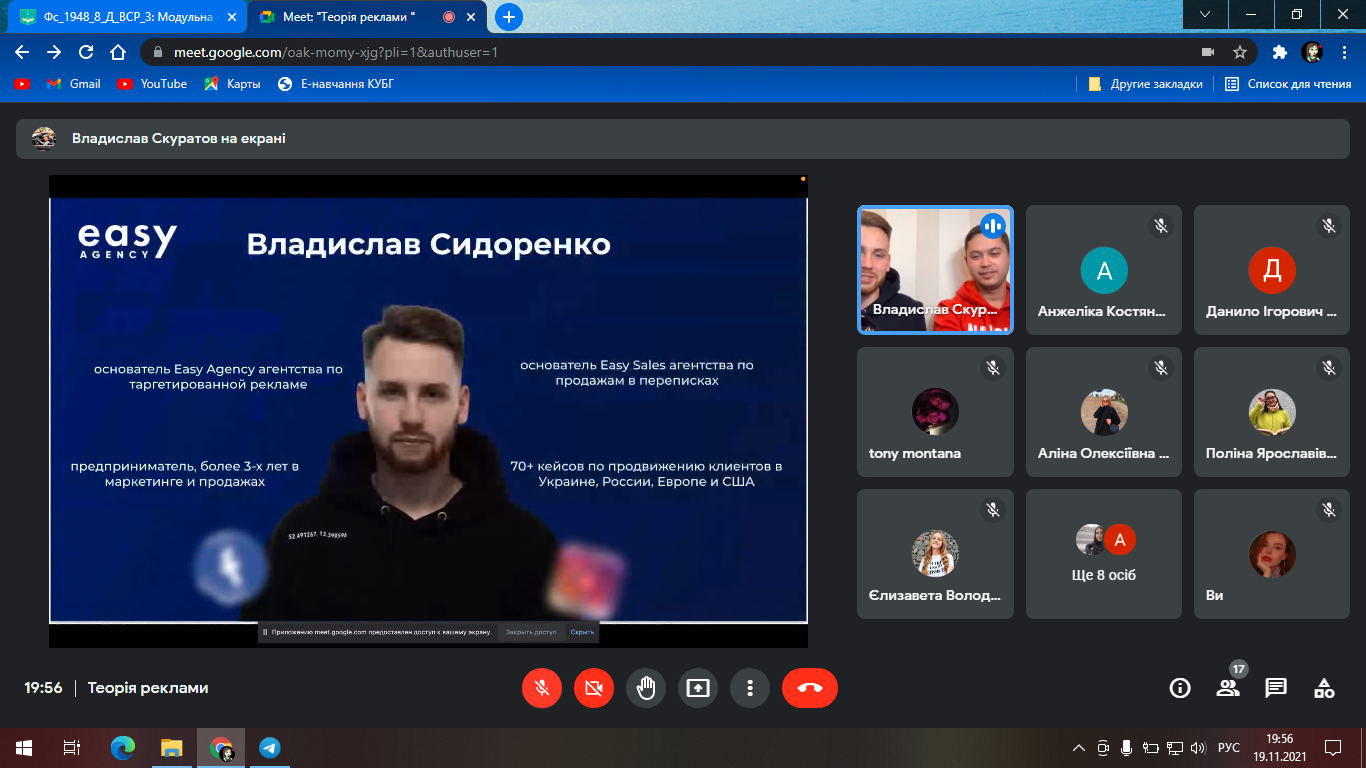Viewport: 1366px width, 768px height.
Task: Select Данило Ігорович participant tile
Action: (x=1272, y=270)
